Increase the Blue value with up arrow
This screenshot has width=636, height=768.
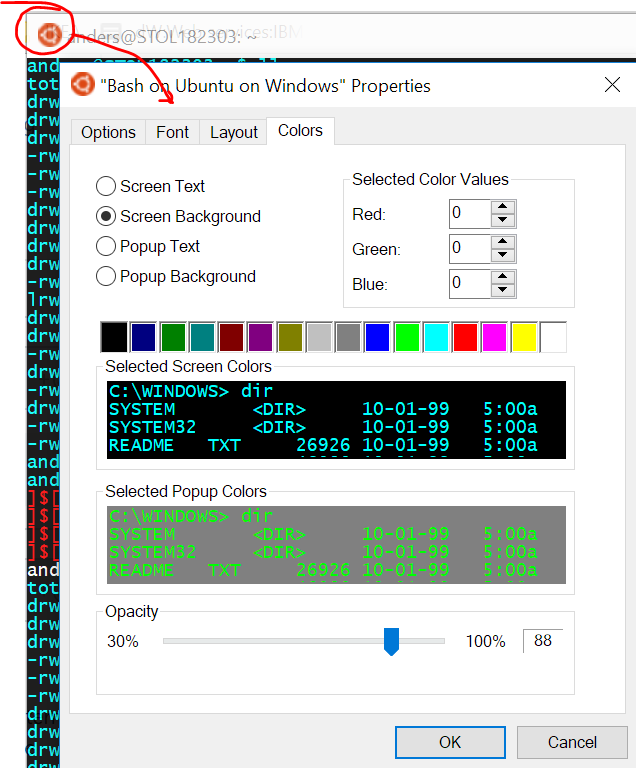click(502, 277)
